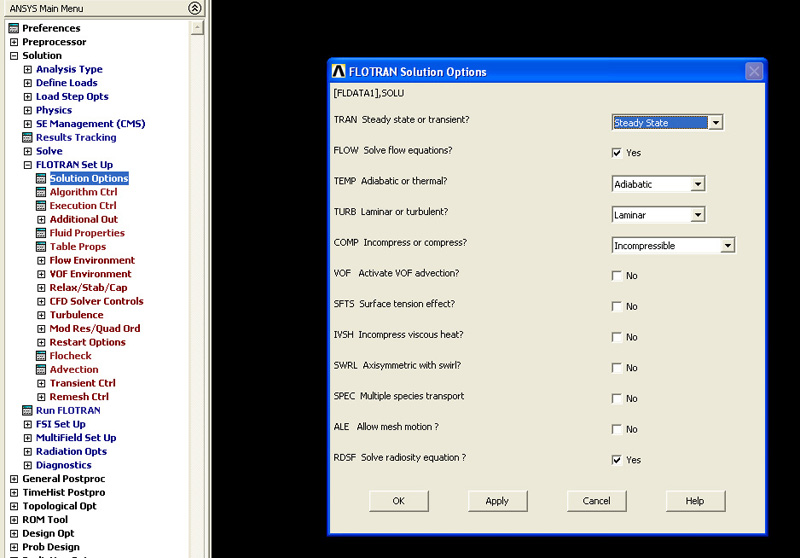Click the OK button
800x558 pixels.
398,501
